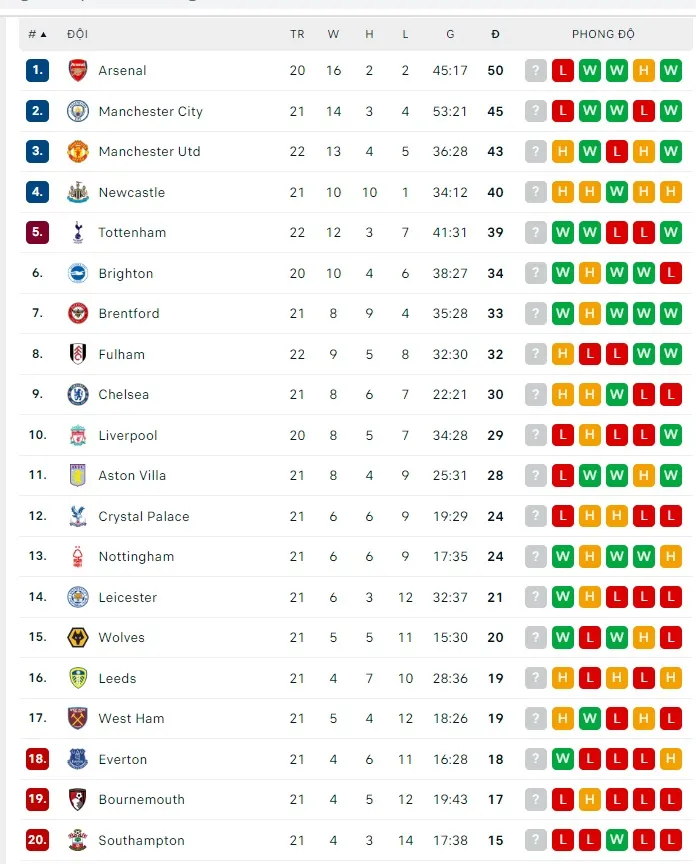Viewport: 696px width, 864px height.
Task: Open the Crystal Palace team link
Action: [143, 516]
